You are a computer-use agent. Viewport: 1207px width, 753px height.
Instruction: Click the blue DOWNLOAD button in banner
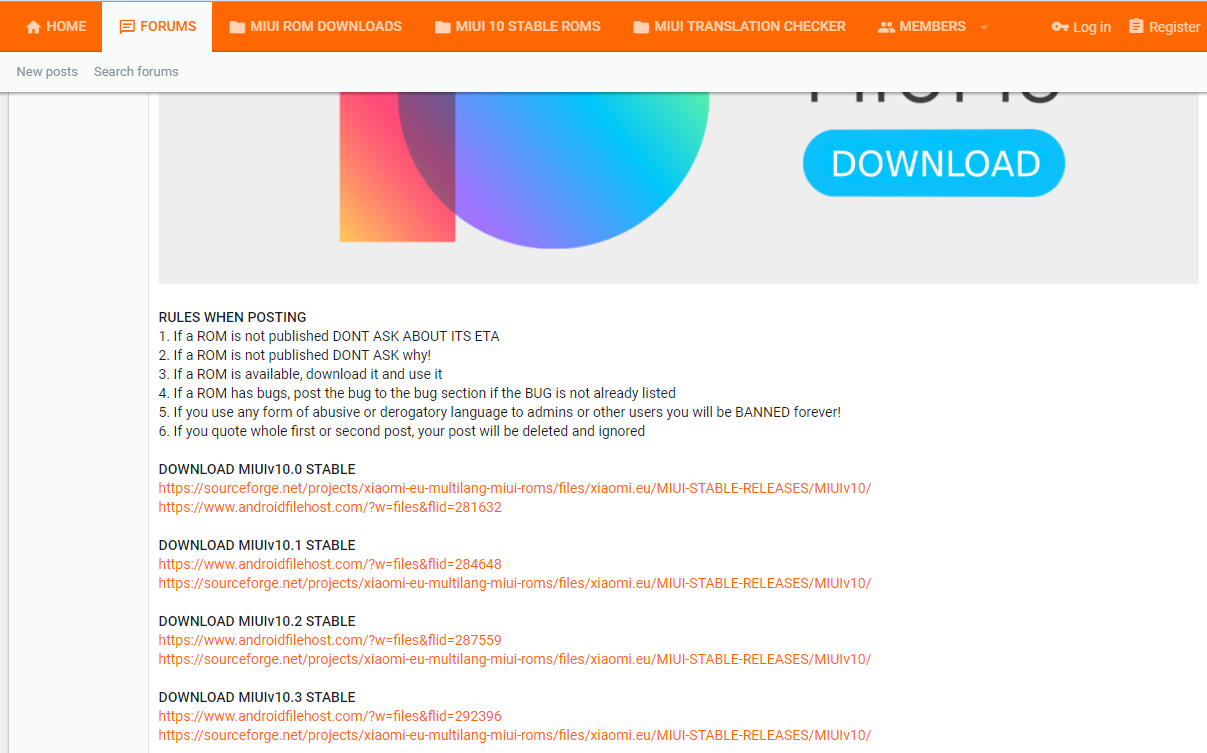click(934, 163)
